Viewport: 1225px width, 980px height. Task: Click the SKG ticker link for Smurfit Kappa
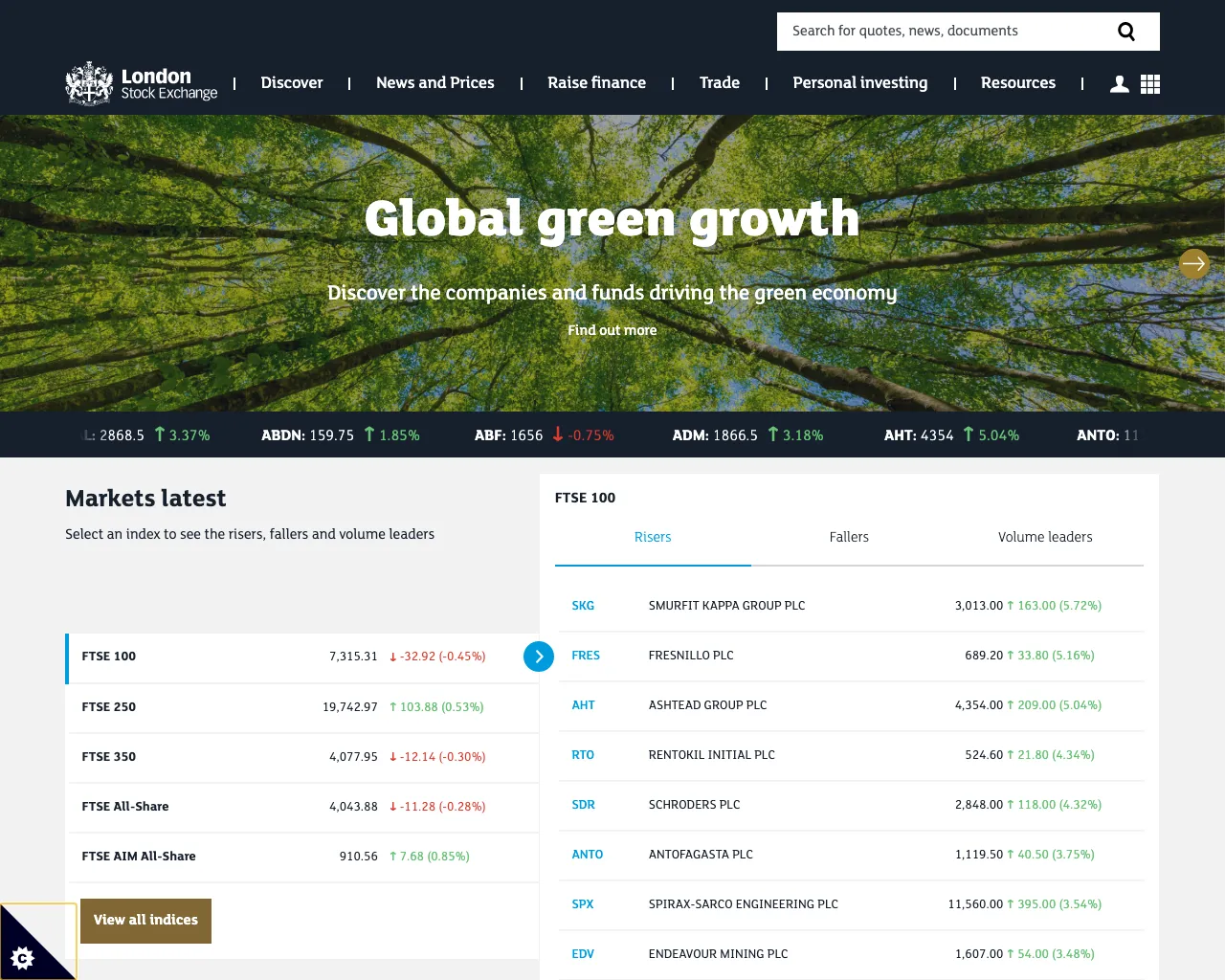583,605
